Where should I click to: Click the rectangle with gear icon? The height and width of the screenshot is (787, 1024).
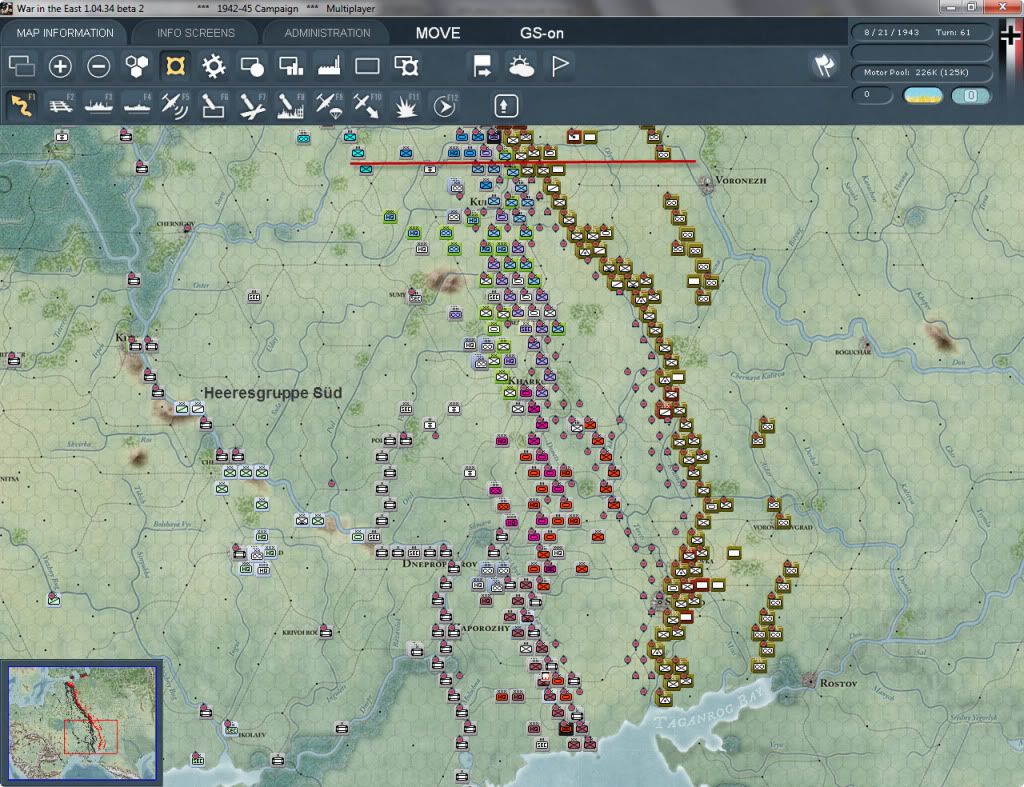[x=406, y=66]
